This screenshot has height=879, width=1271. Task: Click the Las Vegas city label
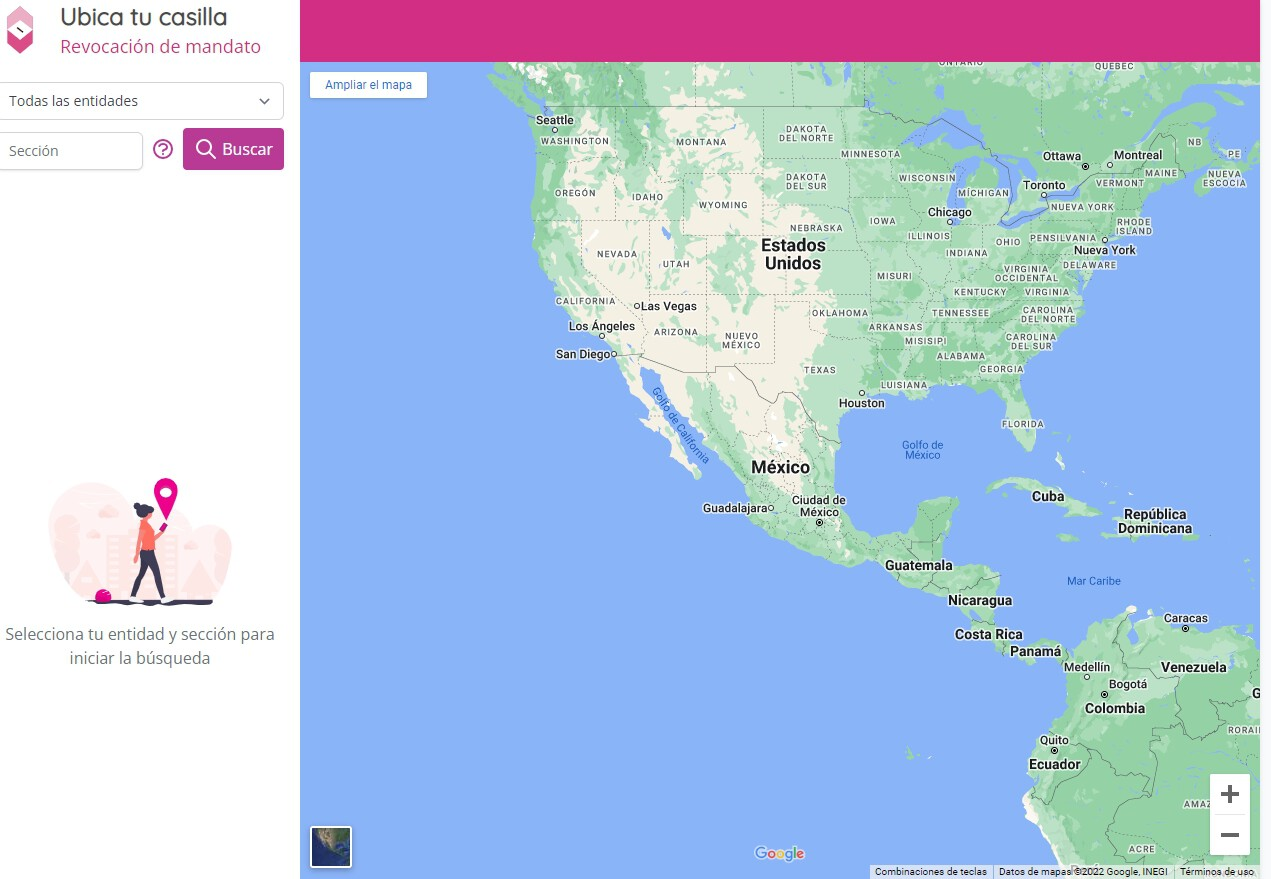click(x=668, y=306)
